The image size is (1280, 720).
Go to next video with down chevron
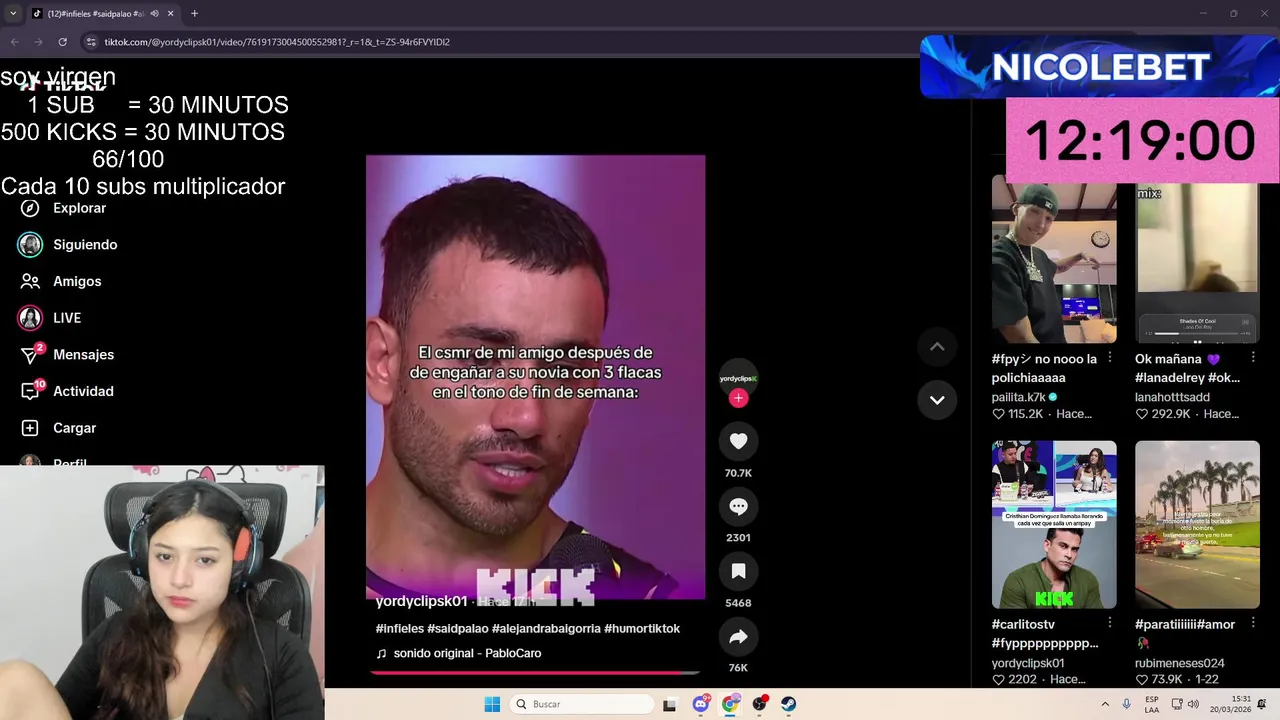point(937,400)
